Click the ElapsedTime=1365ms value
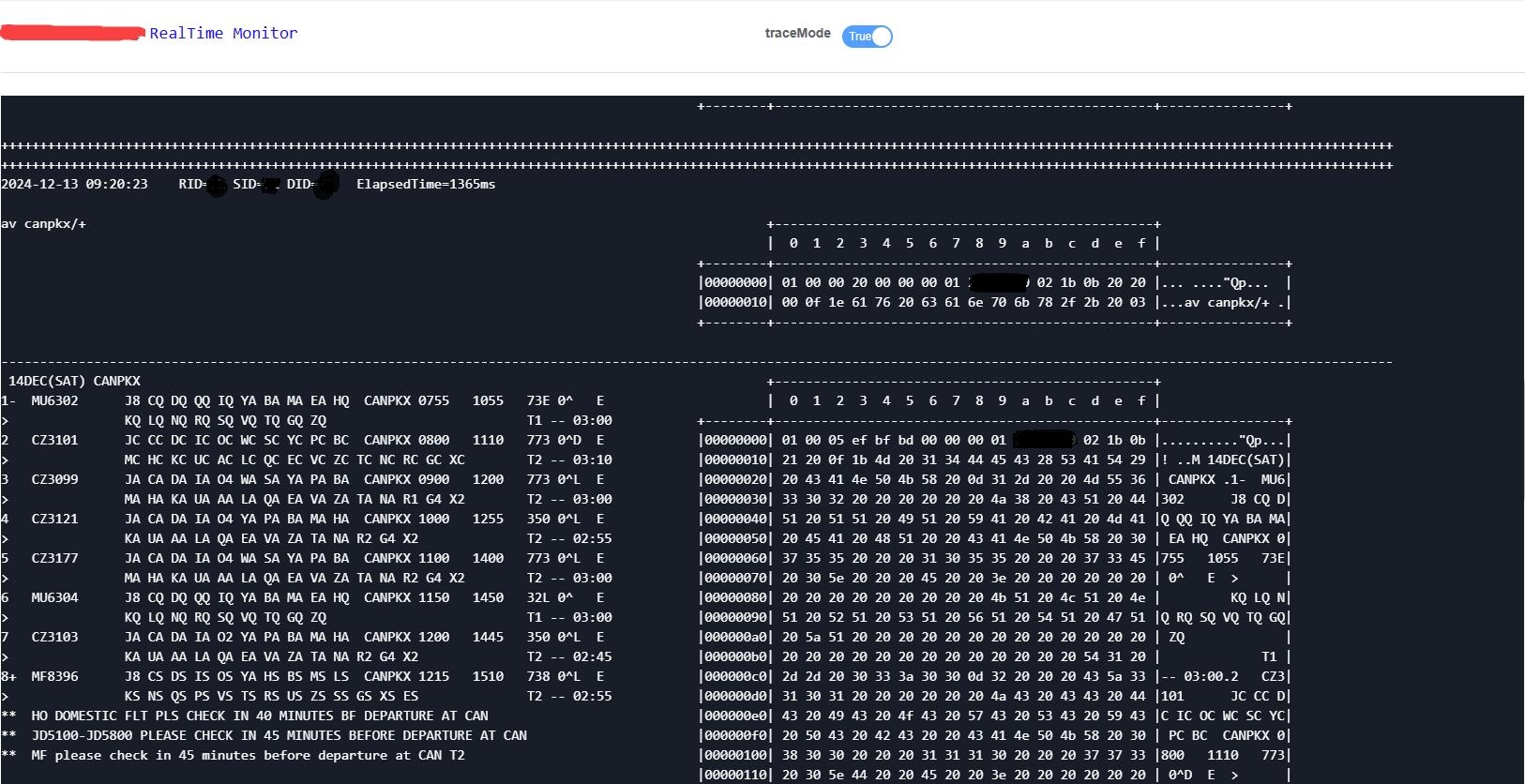The width and height of the screenshot is (1525, 784). (426, 184)
